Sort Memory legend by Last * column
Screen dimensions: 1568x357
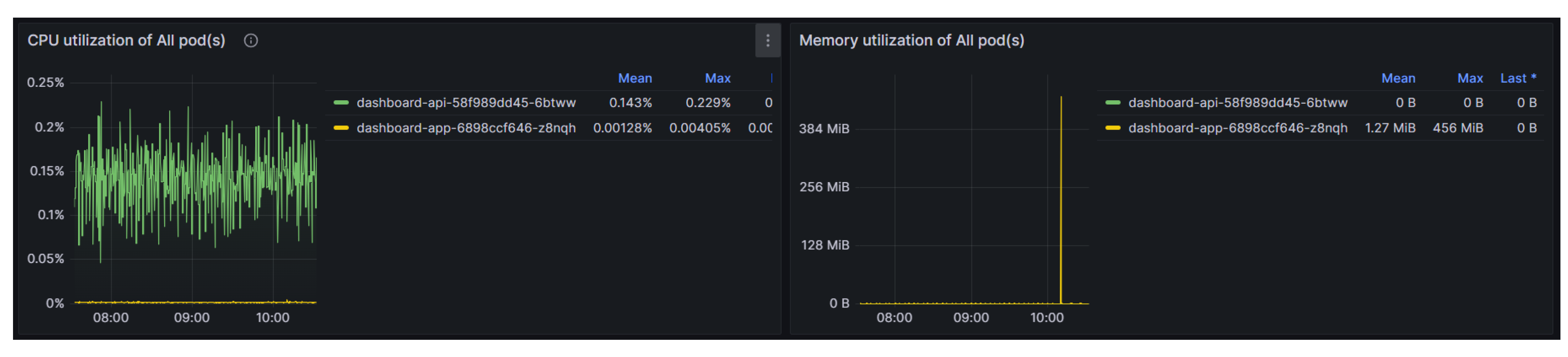1518,78
